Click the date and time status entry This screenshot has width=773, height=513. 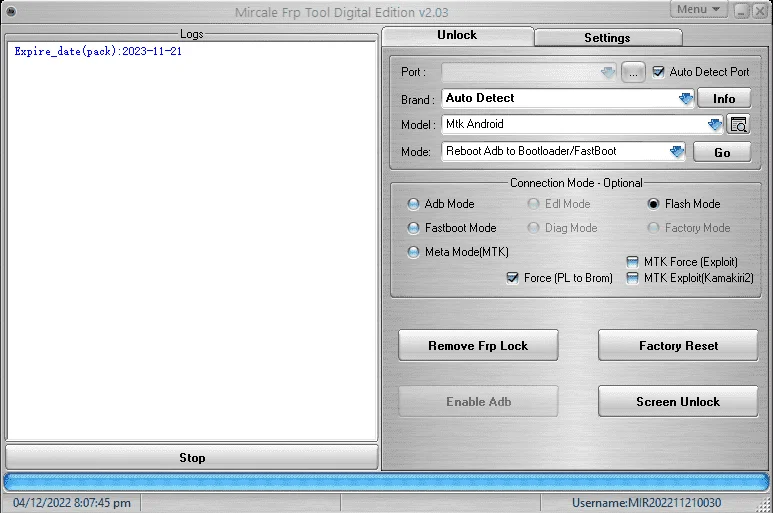coord(72,503)
